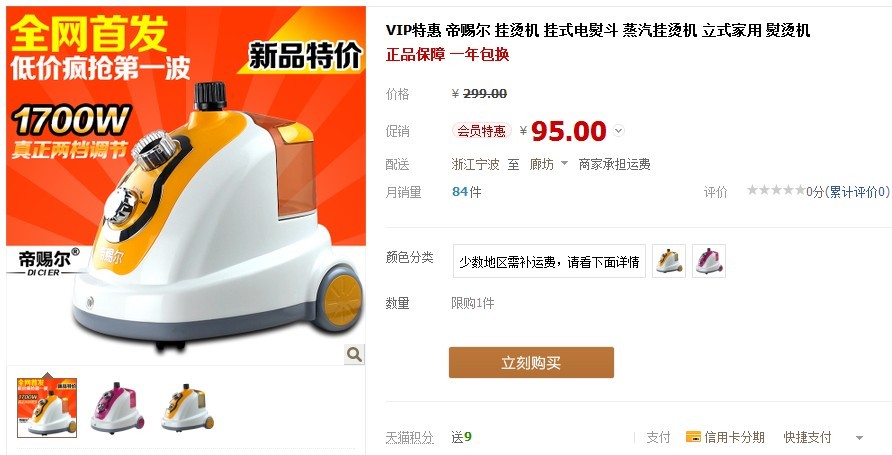
Task: Click the product title text
Action: coord(598,30)
